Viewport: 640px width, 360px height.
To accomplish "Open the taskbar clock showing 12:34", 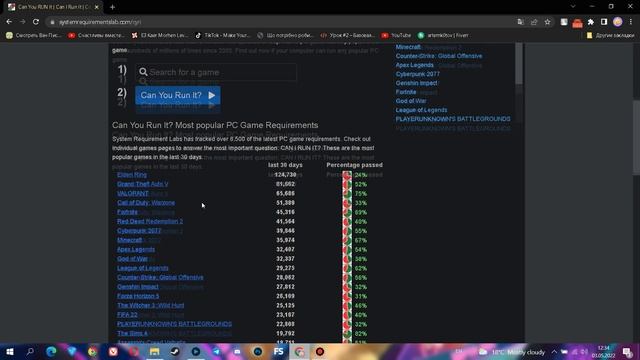I will [x=603, y=352].
